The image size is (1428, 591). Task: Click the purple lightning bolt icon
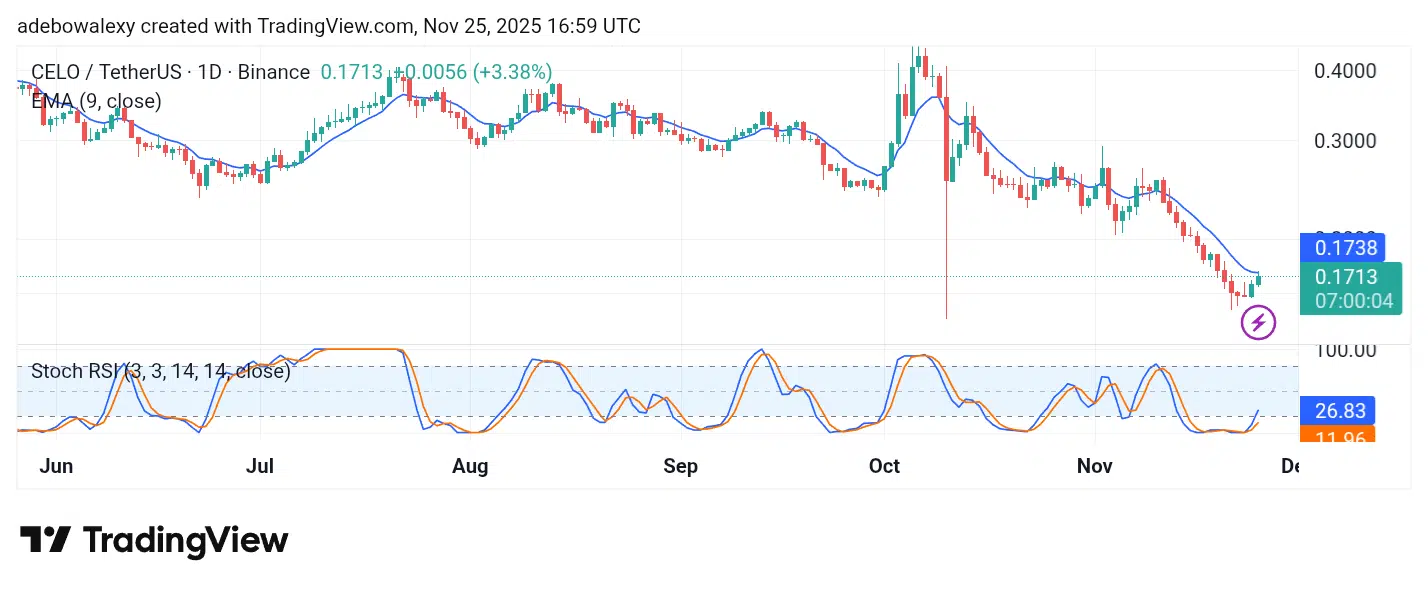(1258, 323)
